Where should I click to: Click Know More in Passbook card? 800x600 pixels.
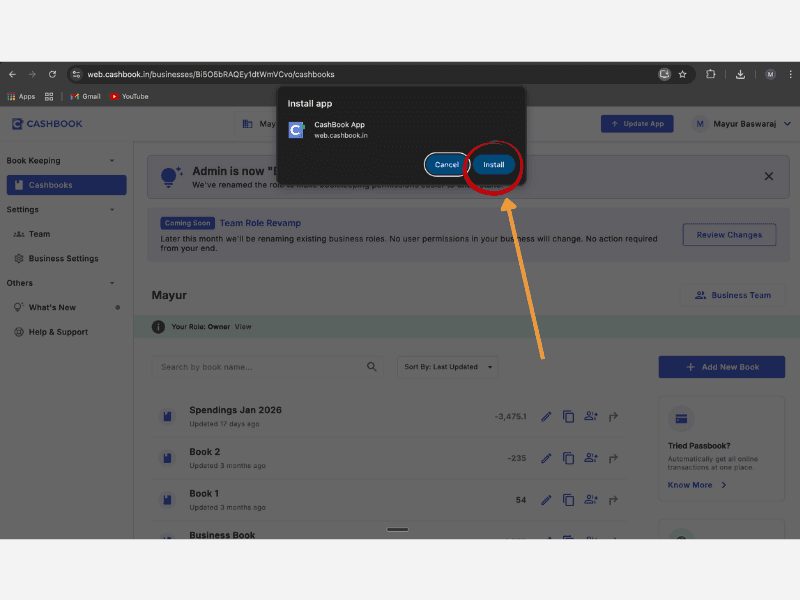[x=697, y=485]
